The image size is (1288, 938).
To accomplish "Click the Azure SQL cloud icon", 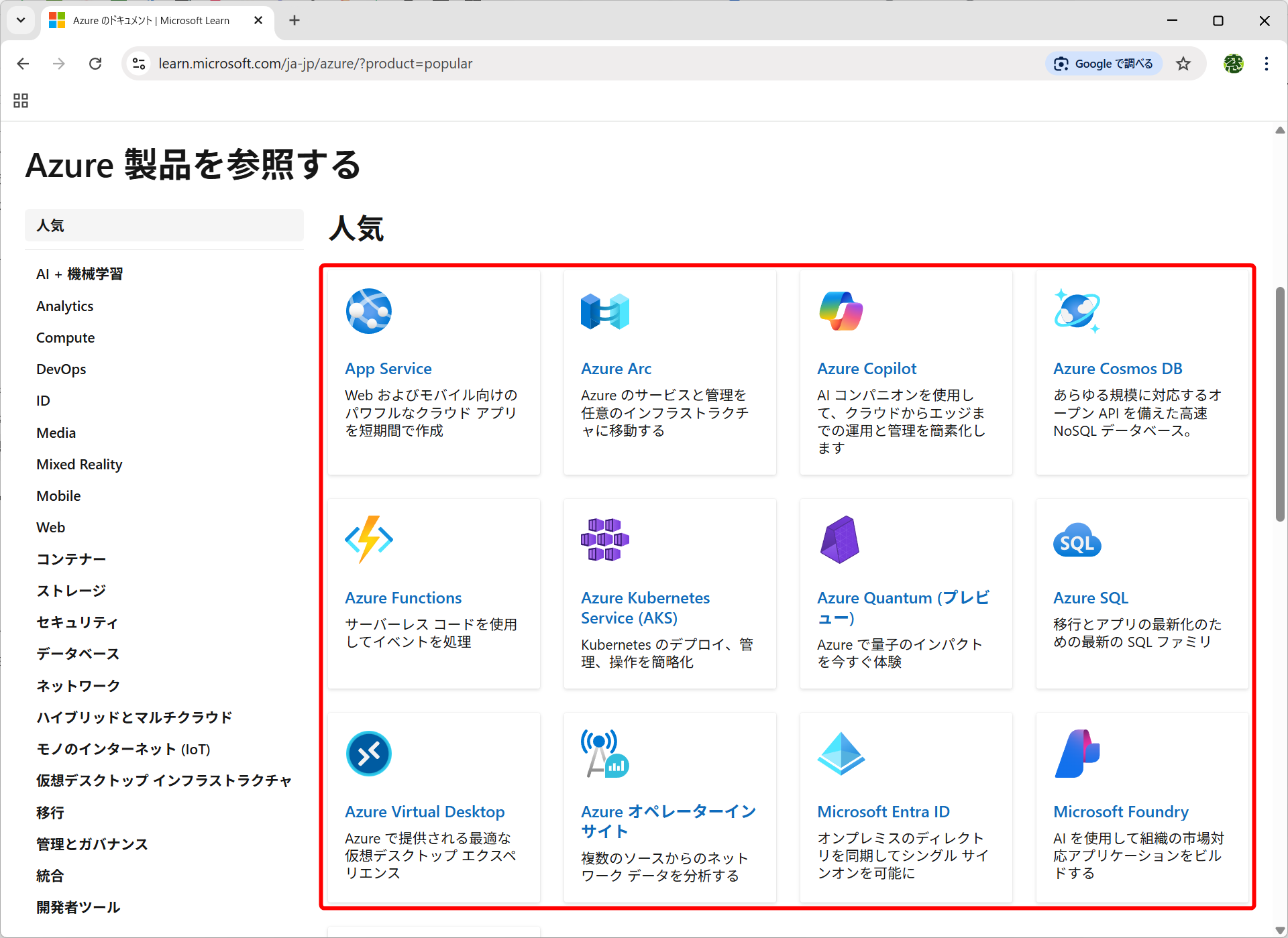I will coord(1077,540).
